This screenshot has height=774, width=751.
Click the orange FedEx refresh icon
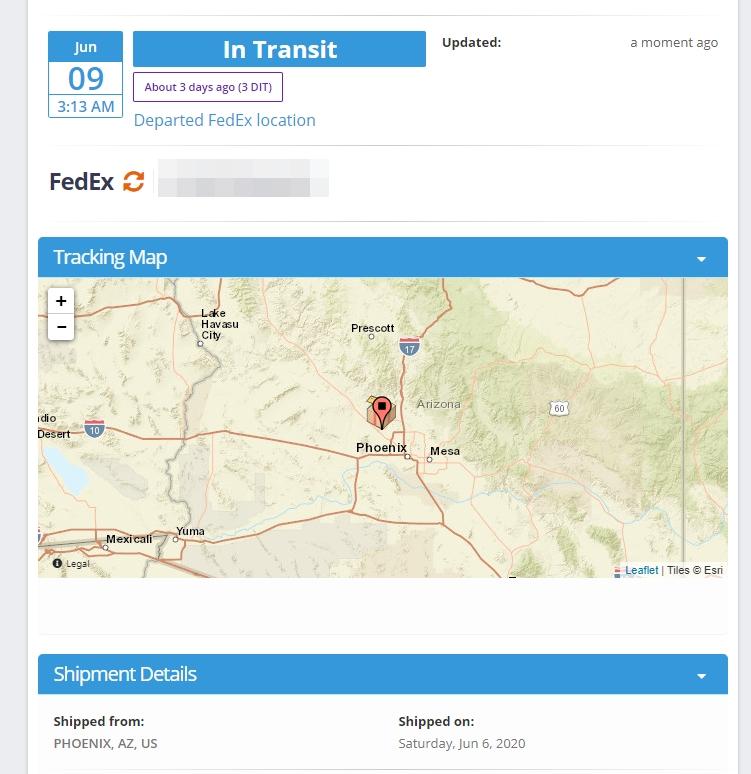pyautogui.click(x=134, y=182)
